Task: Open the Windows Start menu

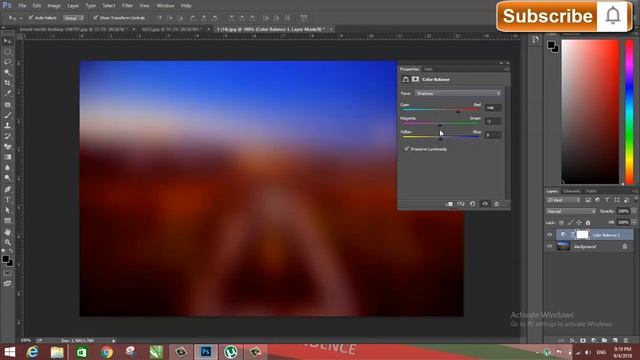Action: (9, 352)
